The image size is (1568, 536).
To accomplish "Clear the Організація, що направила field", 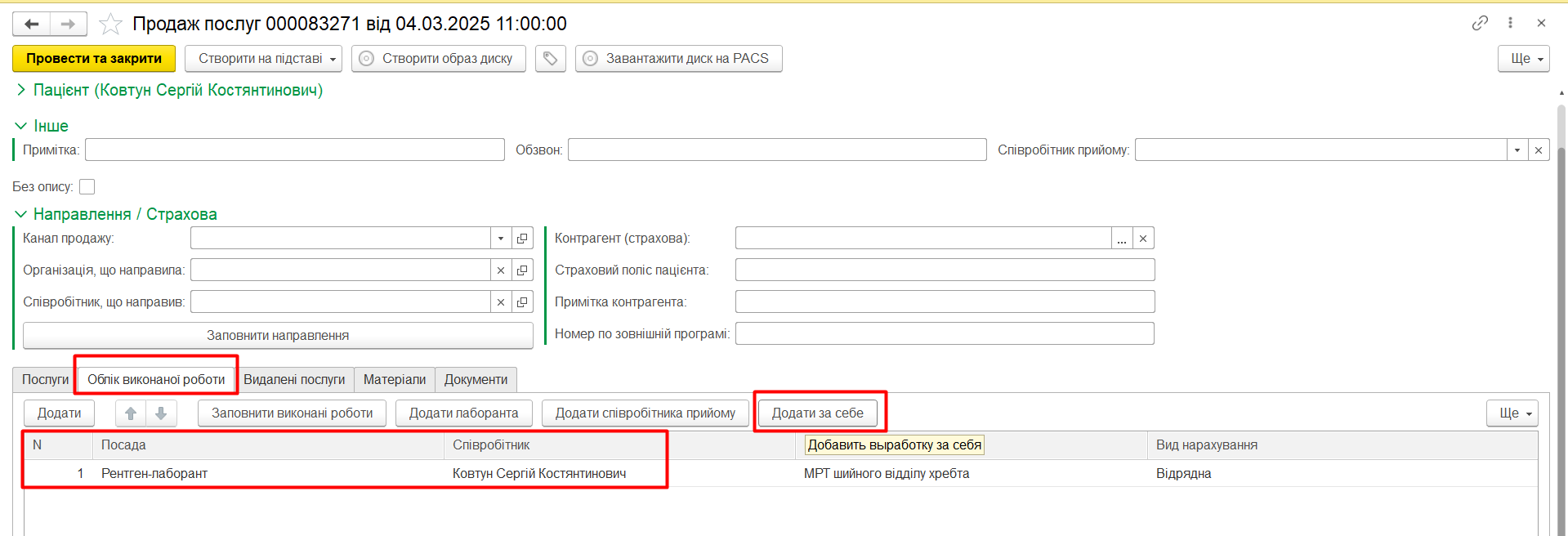I will coord(501,270).
